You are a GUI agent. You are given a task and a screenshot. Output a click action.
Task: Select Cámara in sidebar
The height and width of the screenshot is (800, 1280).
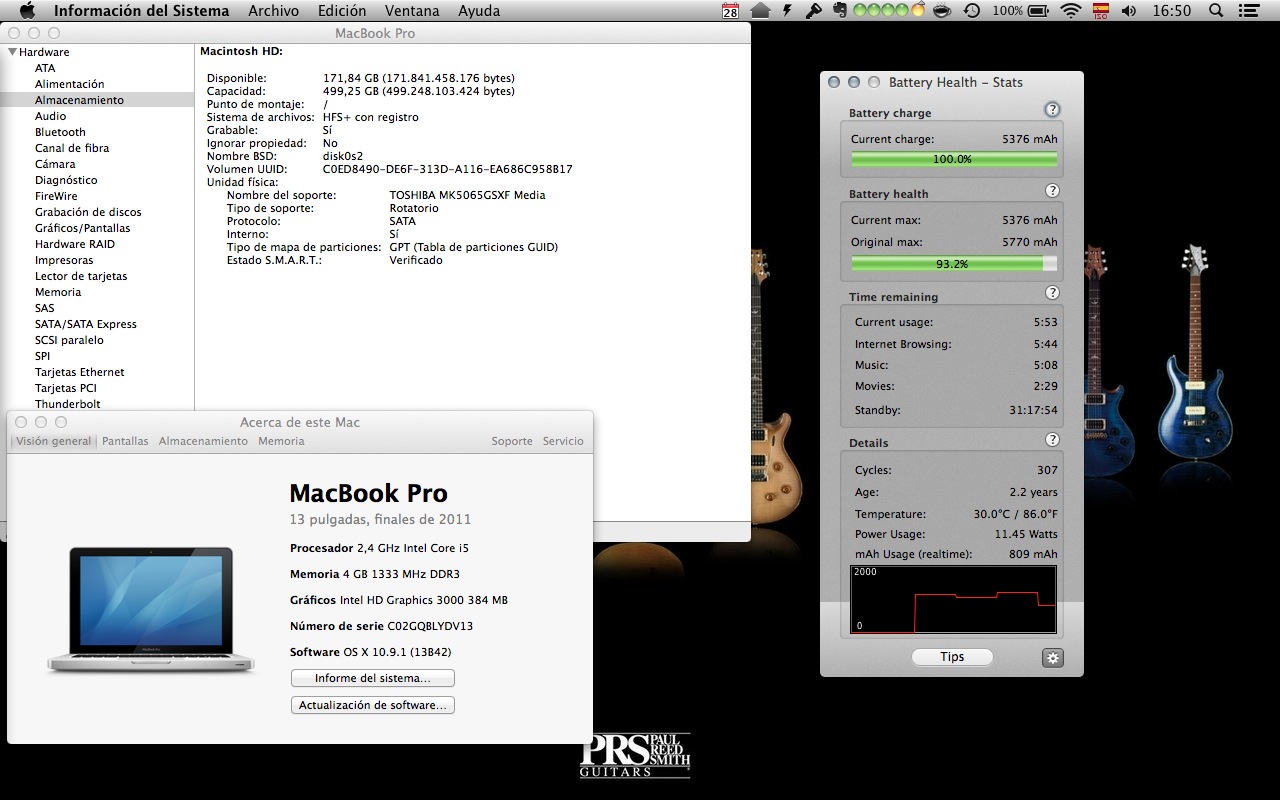(x=55, y=164)
